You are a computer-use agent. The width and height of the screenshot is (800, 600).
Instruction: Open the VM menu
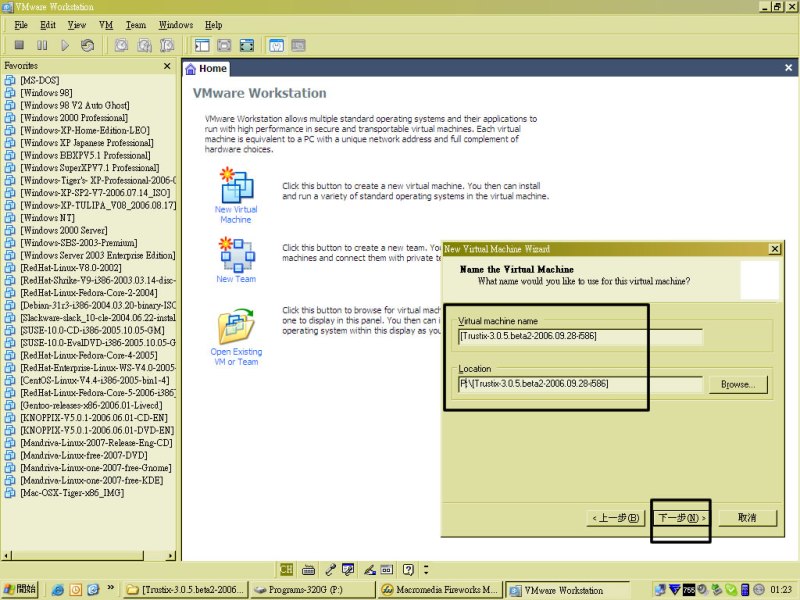(106, 25)
